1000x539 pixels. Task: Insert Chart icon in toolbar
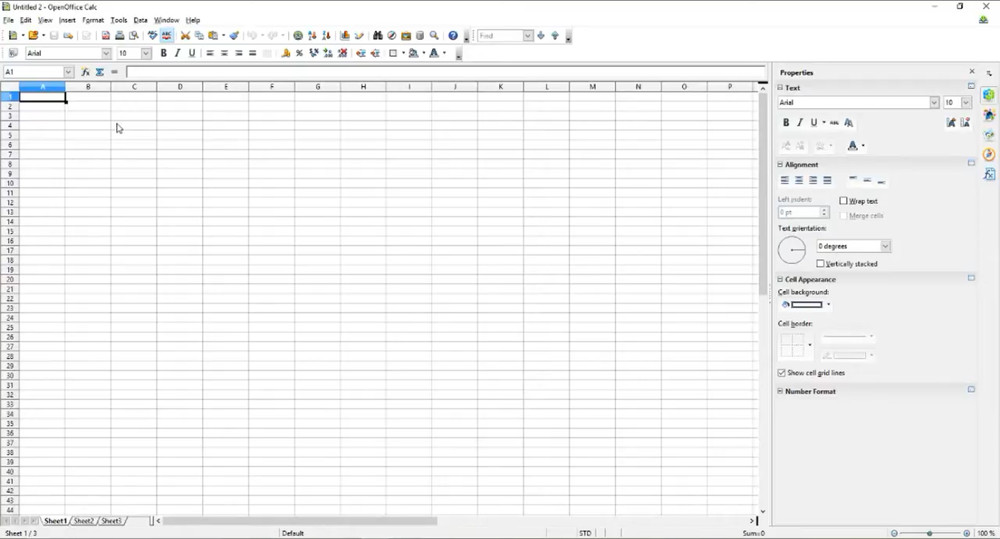tap(345, 36)
